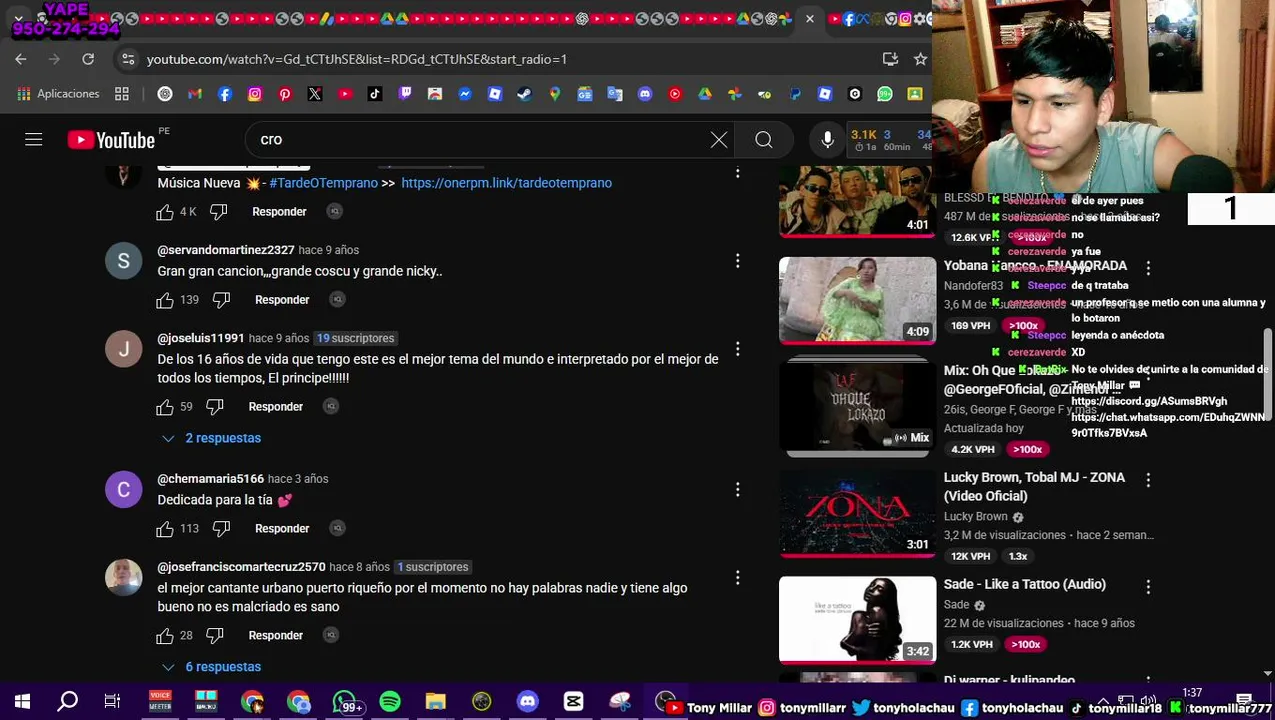Image resolution: width=1275 pixels, height=720 pixels.
Task: Open Windows taskbar search
Action: [68, 702]
